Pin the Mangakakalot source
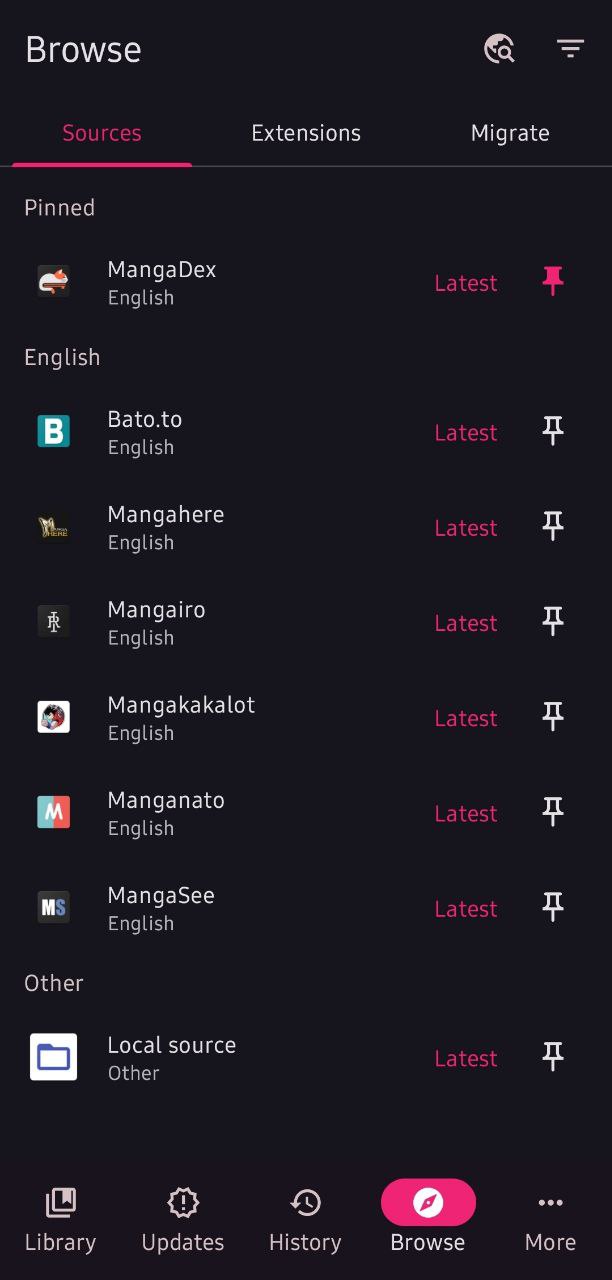 (x=553, y=717)
